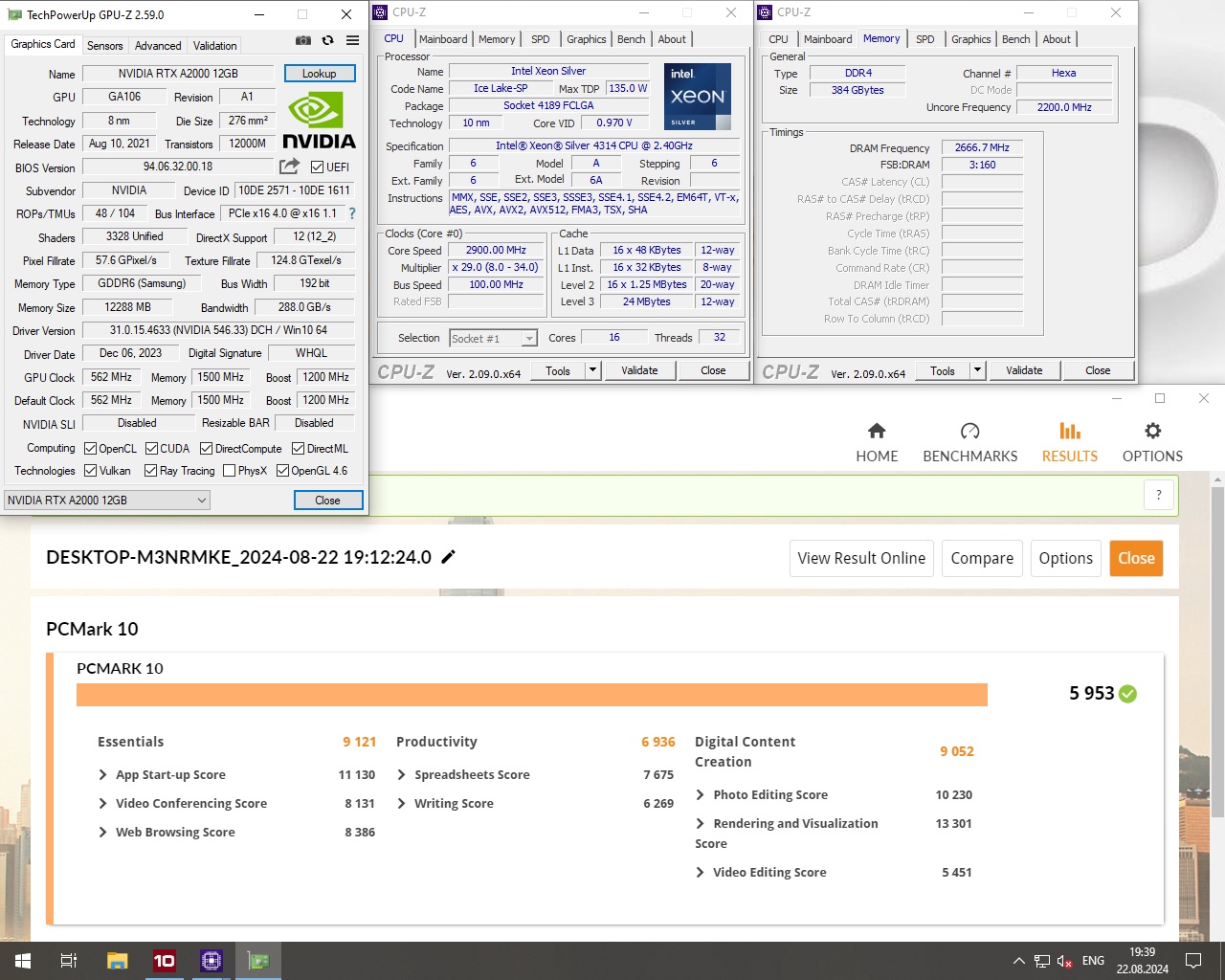The width and height of the screenshot is (1225, 980).
Task: Click Validate button in left CPU-Z
Action: pyautogui.click(x=639, y=370)
